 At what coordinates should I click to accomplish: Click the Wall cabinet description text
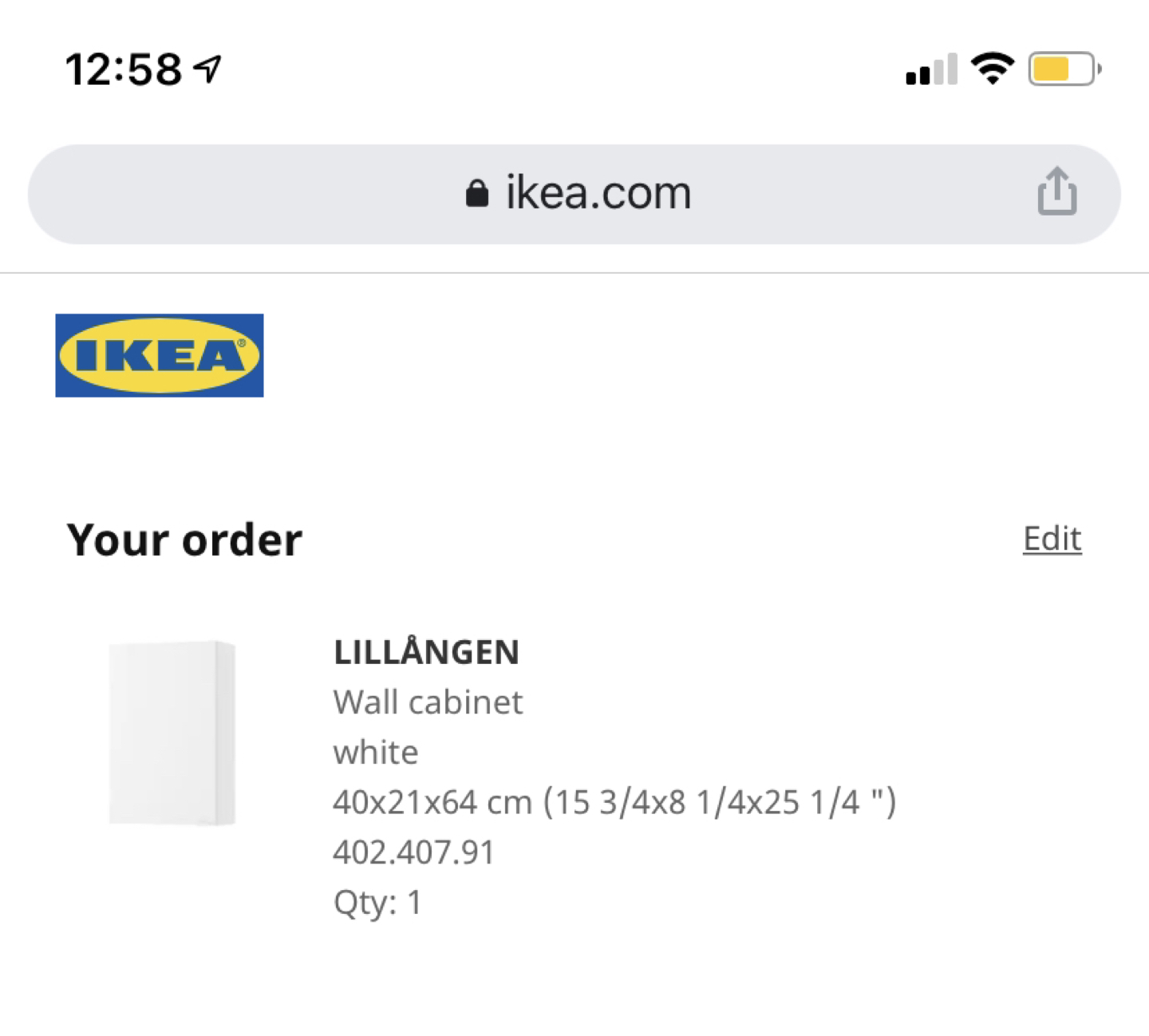(428, 702)
